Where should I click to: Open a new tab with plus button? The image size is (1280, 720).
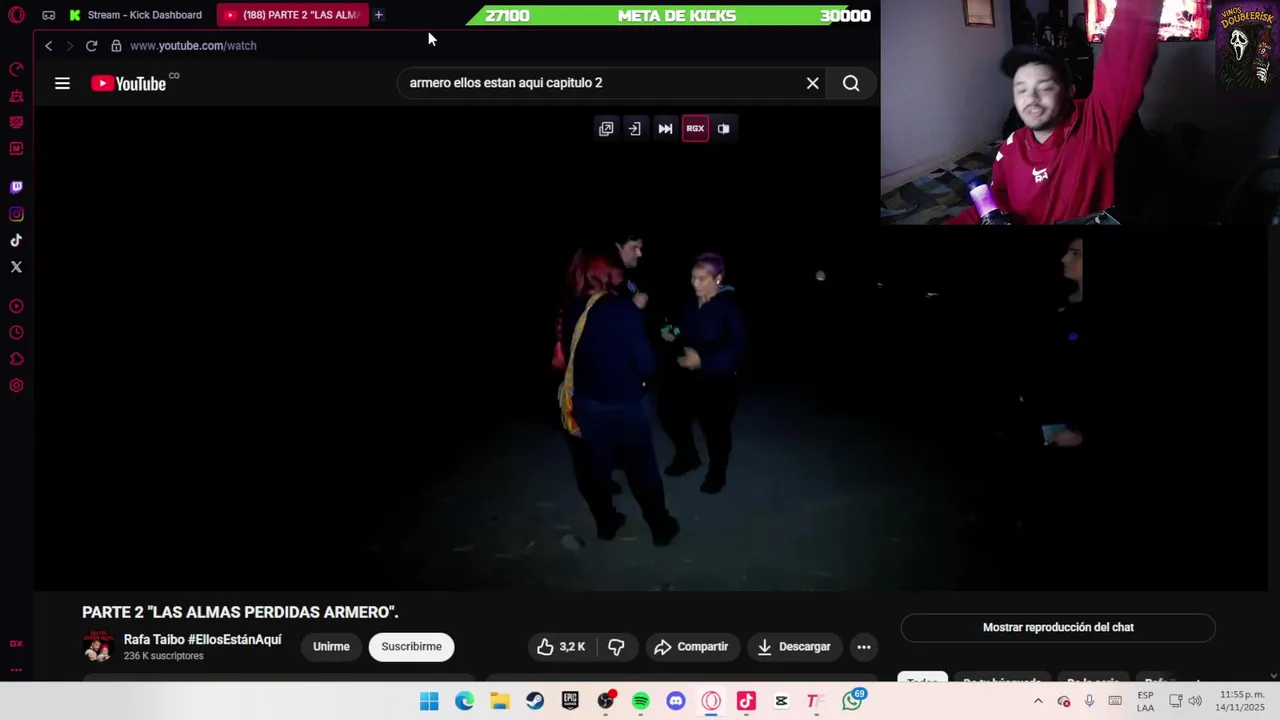(378, 15)
